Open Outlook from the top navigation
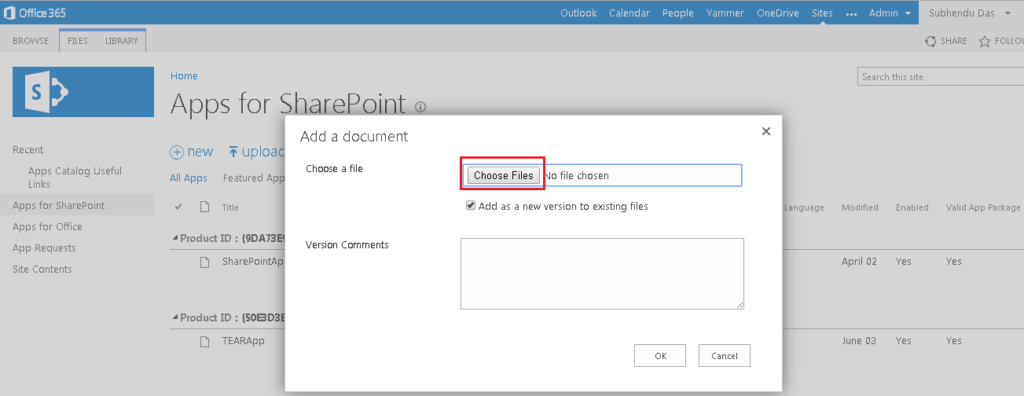Viewport: 1024px width, 396px height. [579, 12]
